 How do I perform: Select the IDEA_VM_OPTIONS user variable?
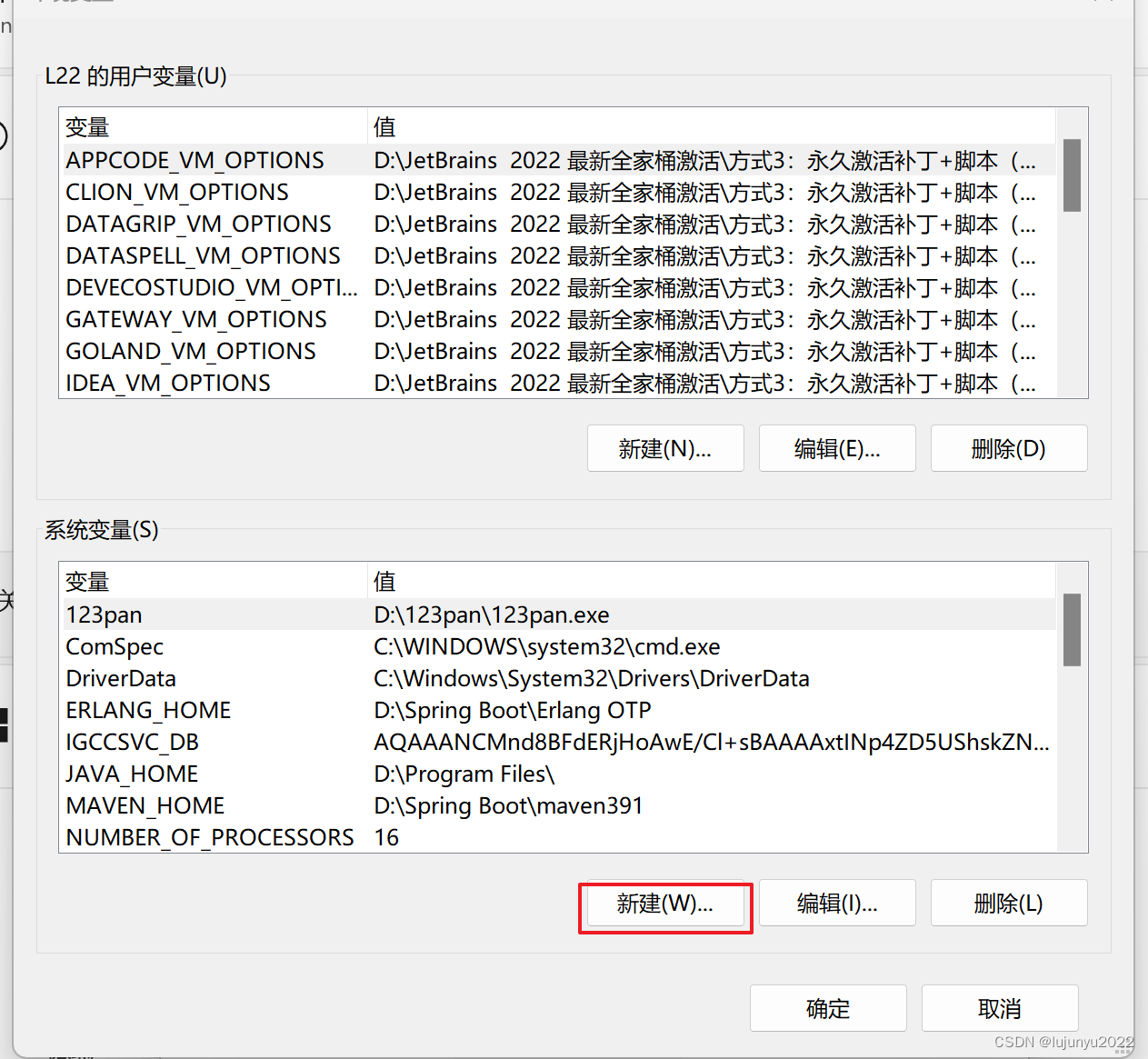pos(557,383)
